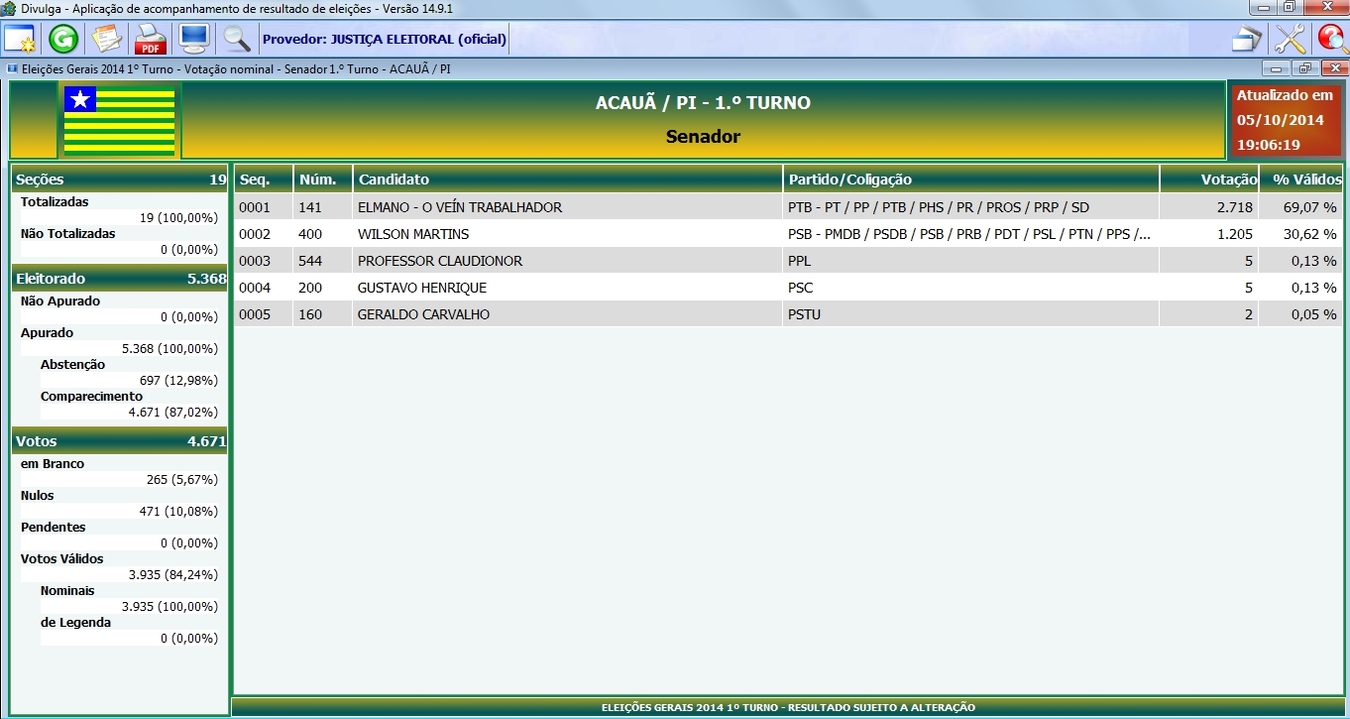
Task: Select the WILSON MARTINS candidate row
Action: pyautogui.click(x=788, y=234)
